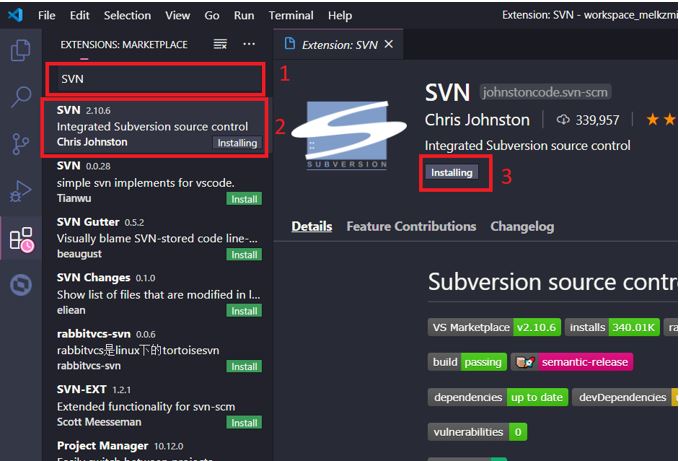Screen dimensions: 679x461
Task: Open the Run menu
Action: tap(244, 16)
